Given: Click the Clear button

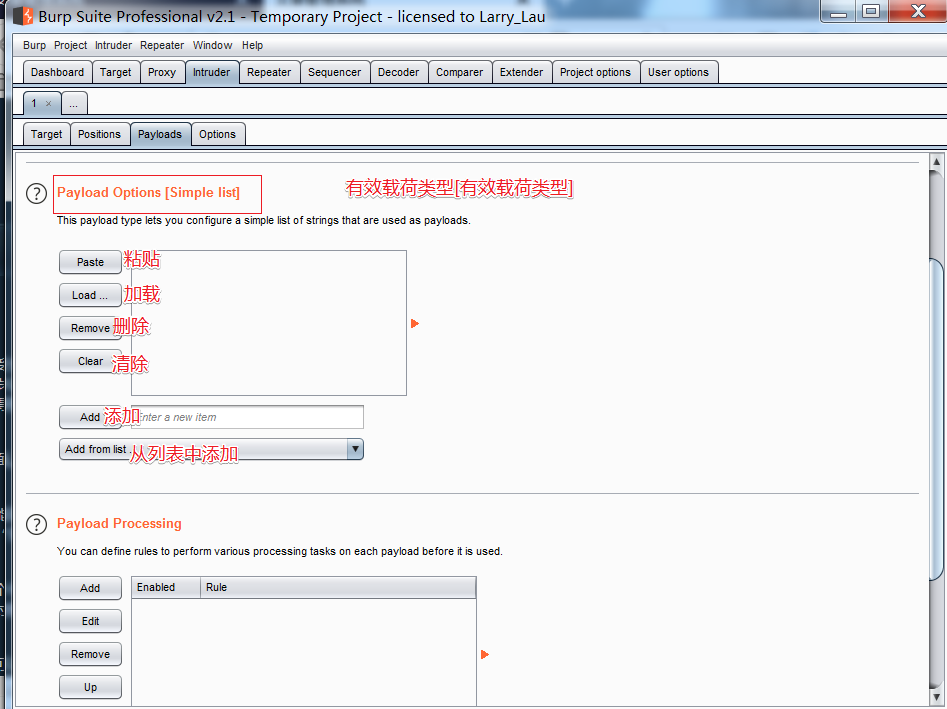Looking at the screenshot, I should (x=91, y=361).
